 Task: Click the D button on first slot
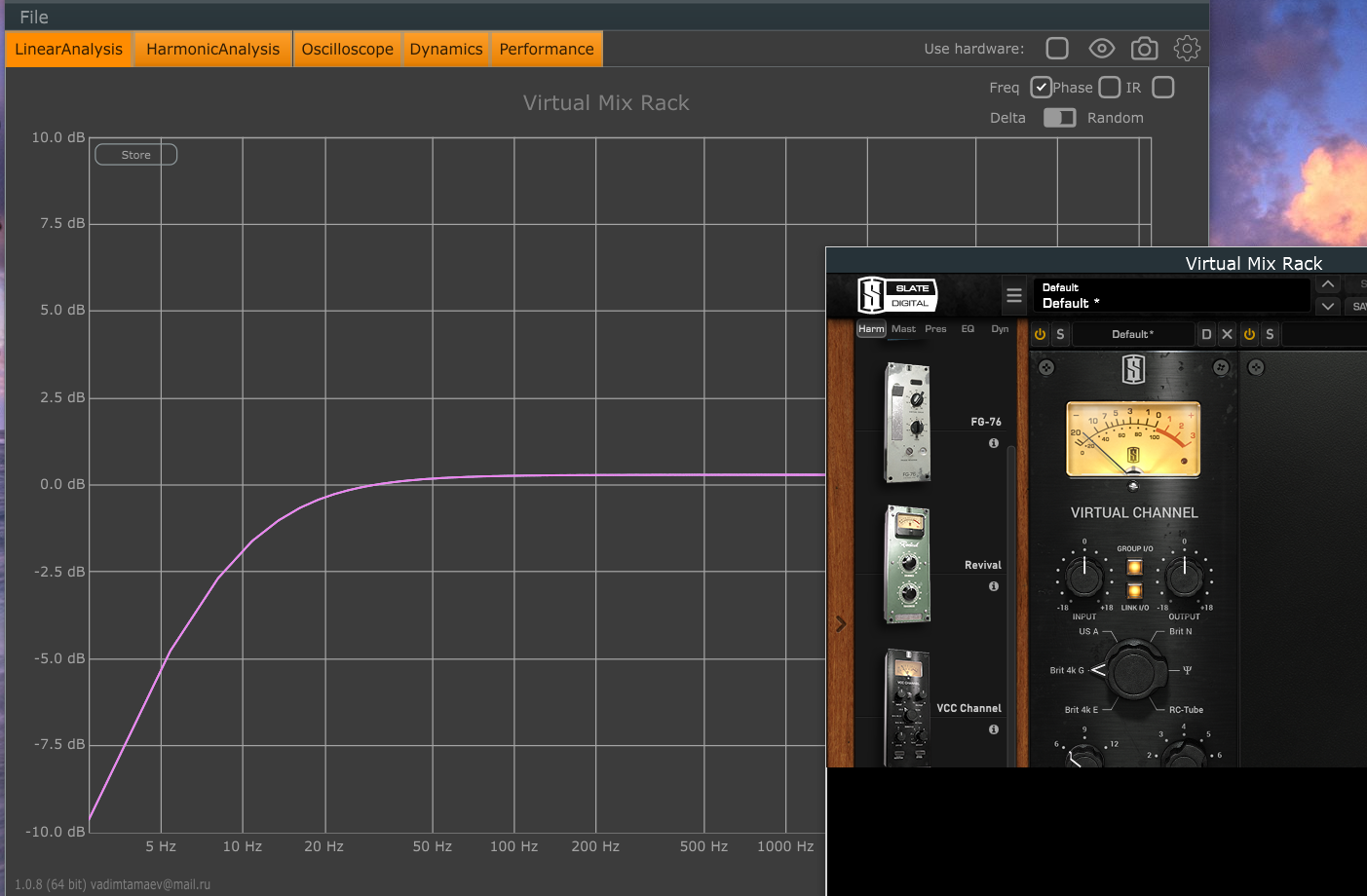click(x=1206, y=334)
